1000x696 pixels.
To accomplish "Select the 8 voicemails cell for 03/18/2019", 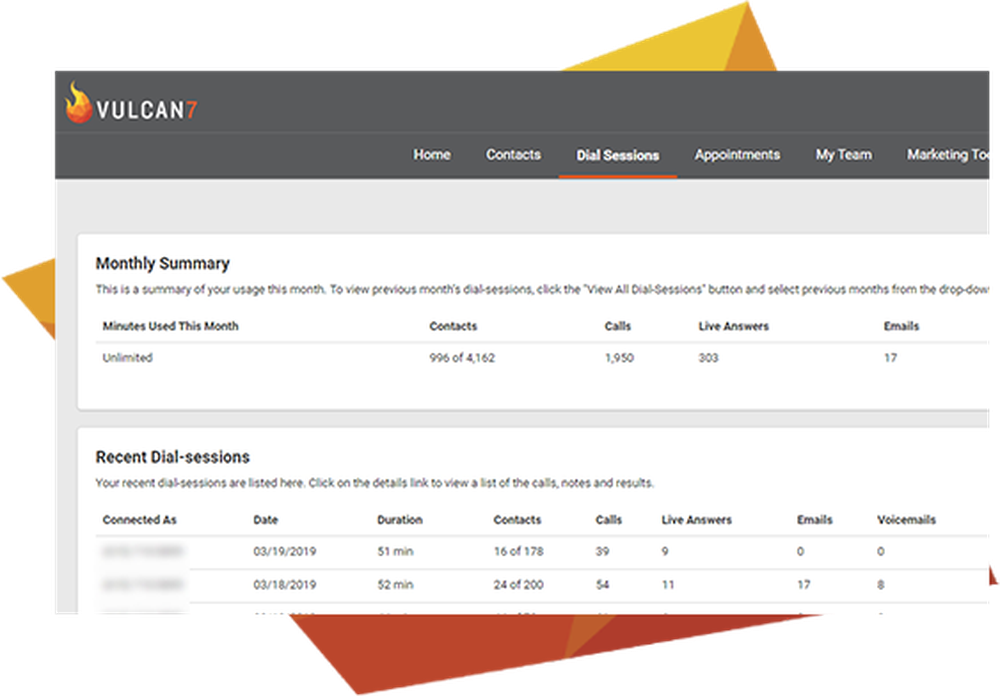I will point(881,584).
